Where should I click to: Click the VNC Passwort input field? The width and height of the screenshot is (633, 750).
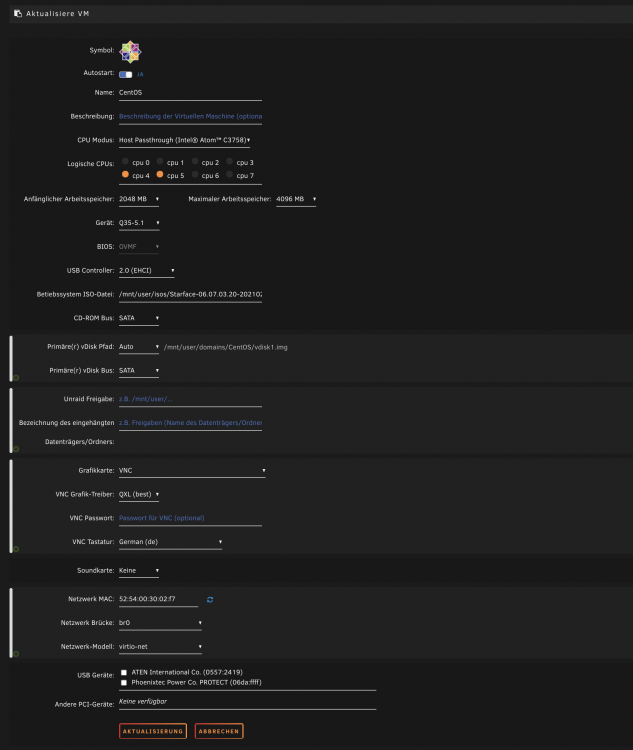(x=190, y=518)
